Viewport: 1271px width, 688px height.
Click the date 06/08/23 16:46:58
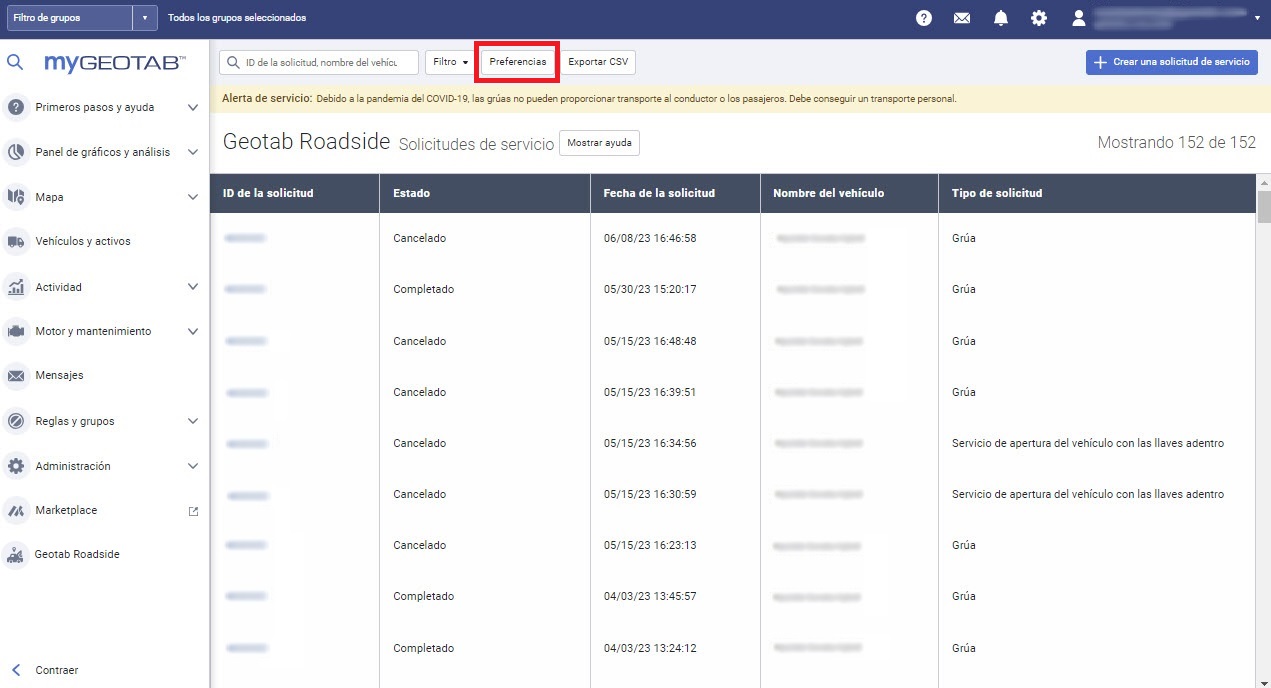point(650,238)
